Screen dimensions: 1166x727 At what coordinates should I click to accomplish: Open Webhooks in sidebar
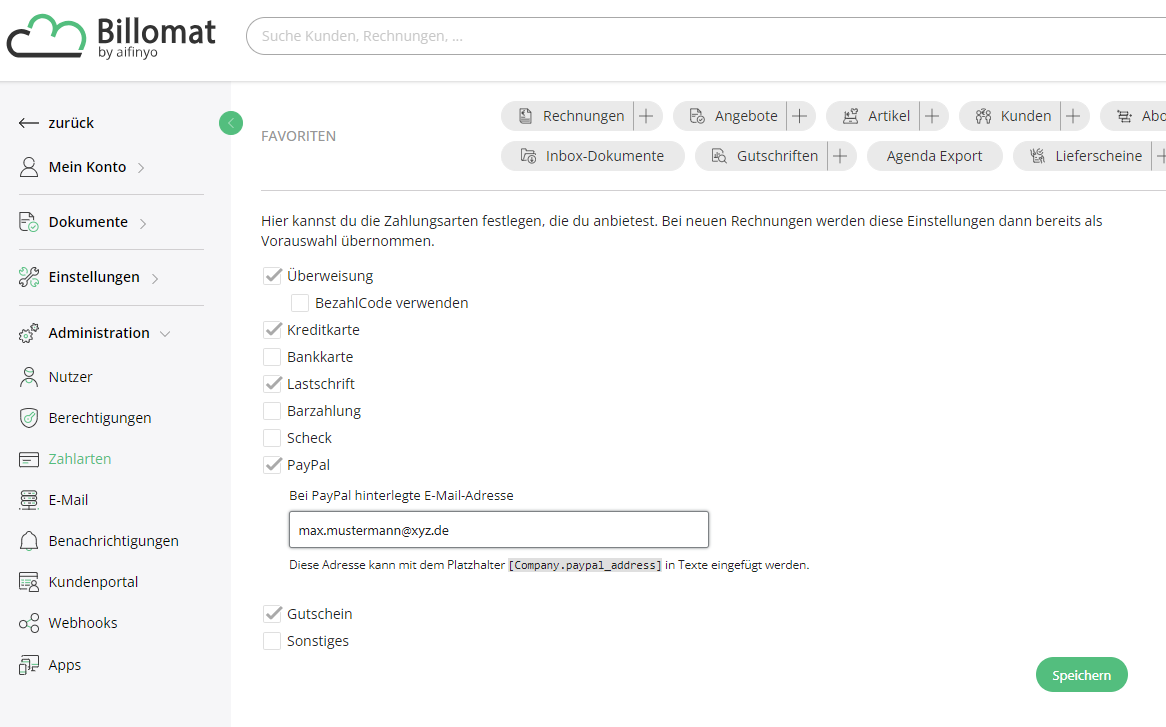pyautogui.click(x=83, y=623)
